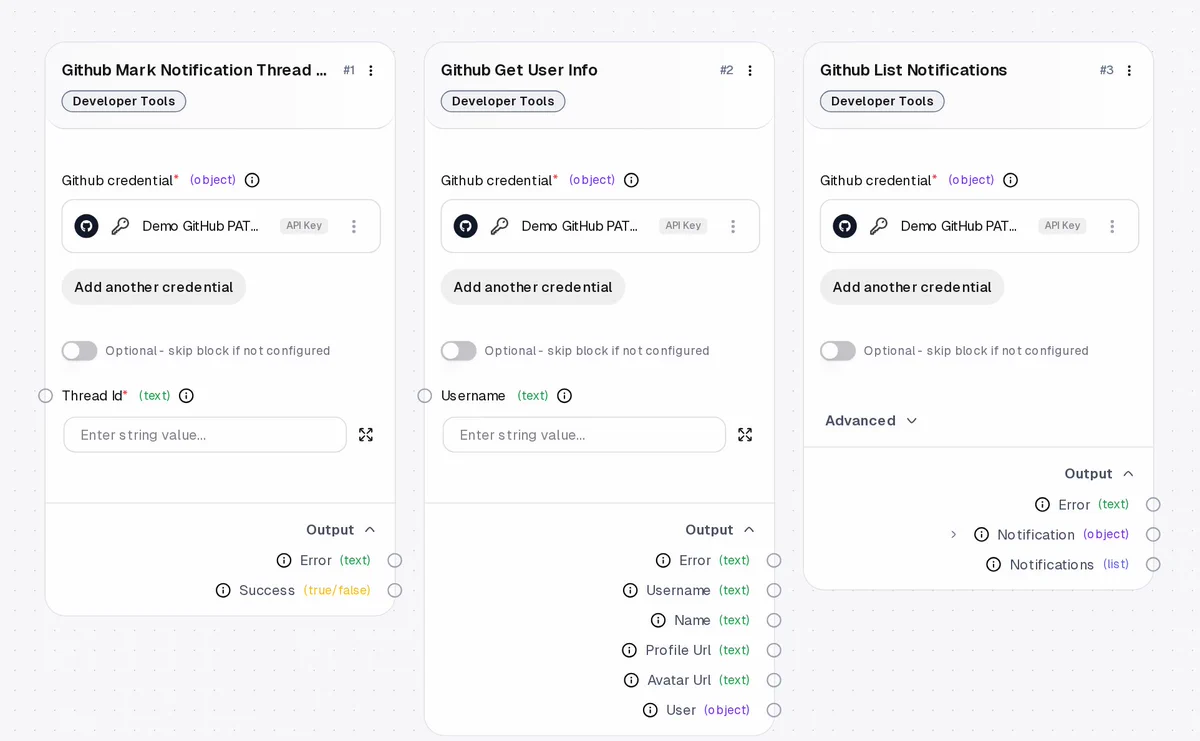Click info icon beside Error output in block #1
The width and height of the screenshot is (1200, 741).
click(x=284, y=560)
